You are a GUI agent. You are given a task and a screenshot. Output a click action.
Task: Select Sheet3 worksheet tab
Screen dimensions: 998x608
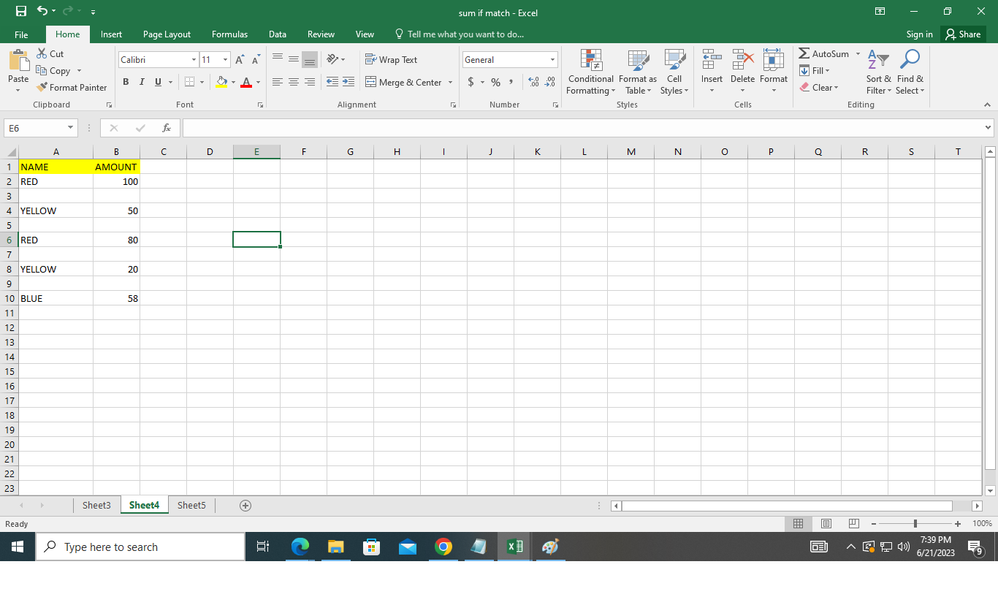97,505
